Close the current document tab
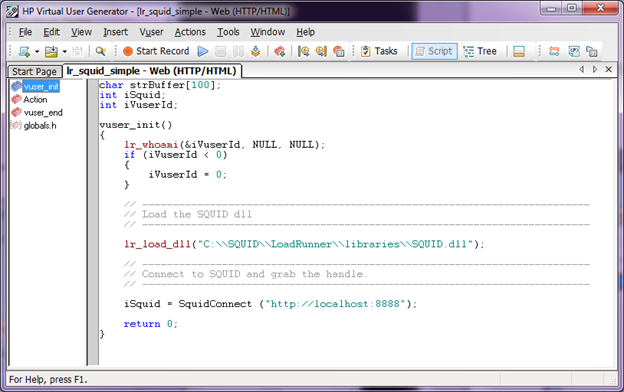624x392 pixels. coord(608,69)
